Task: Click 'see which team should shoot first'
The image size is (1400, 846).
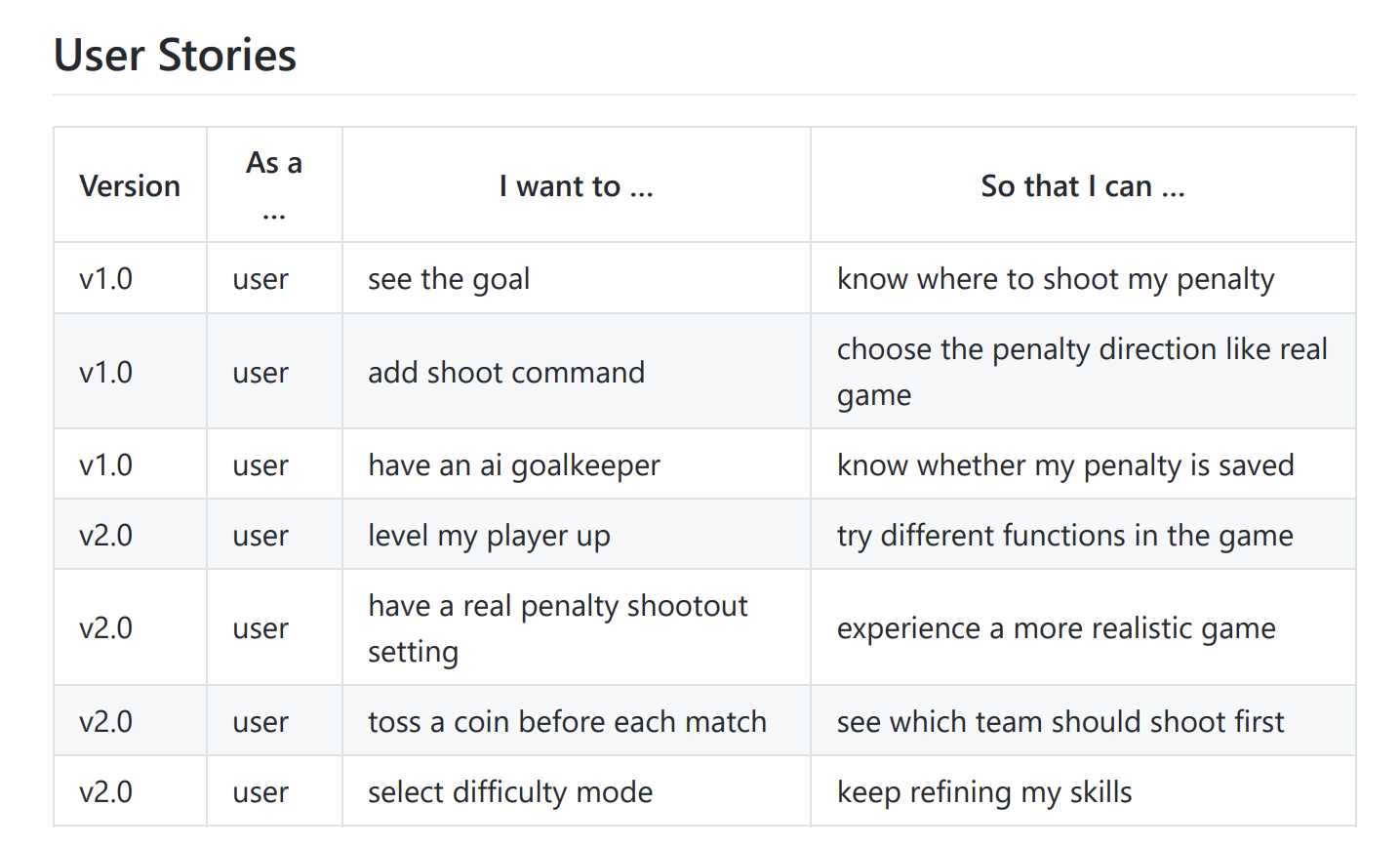Action: pos(1060,722)
